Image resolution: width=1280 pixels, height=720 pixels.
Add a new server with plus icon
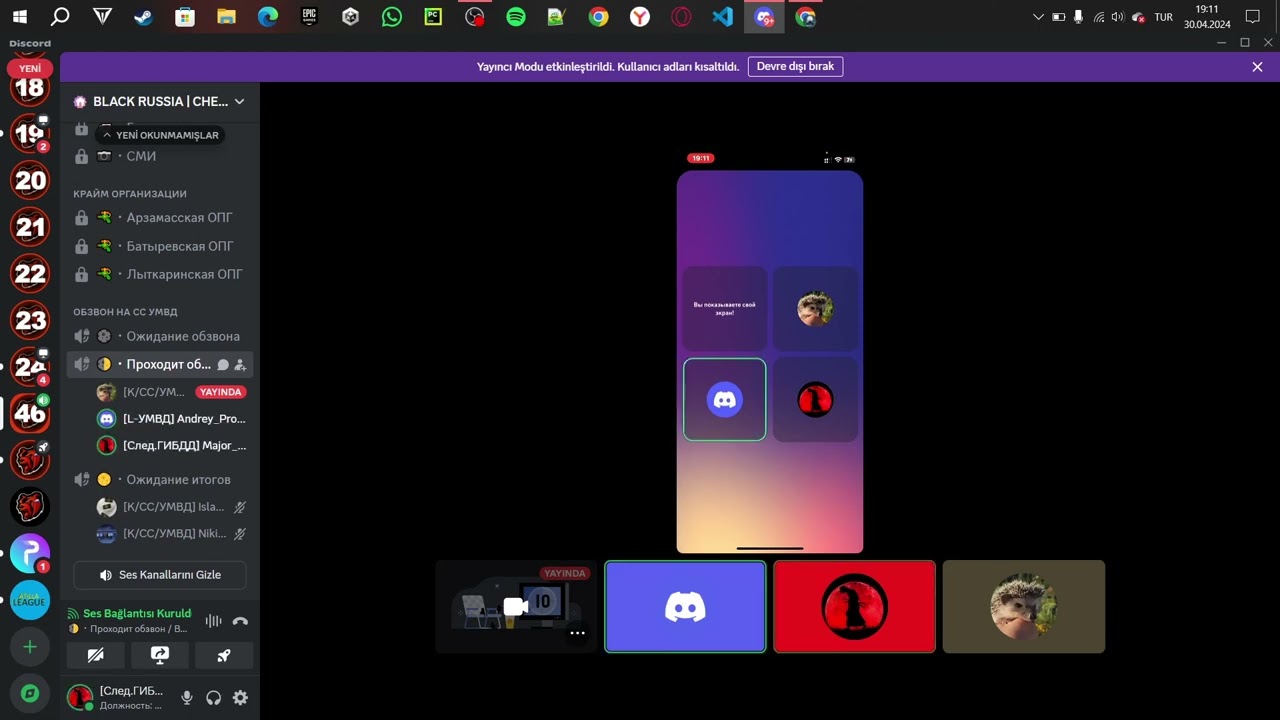coord(30,647)
